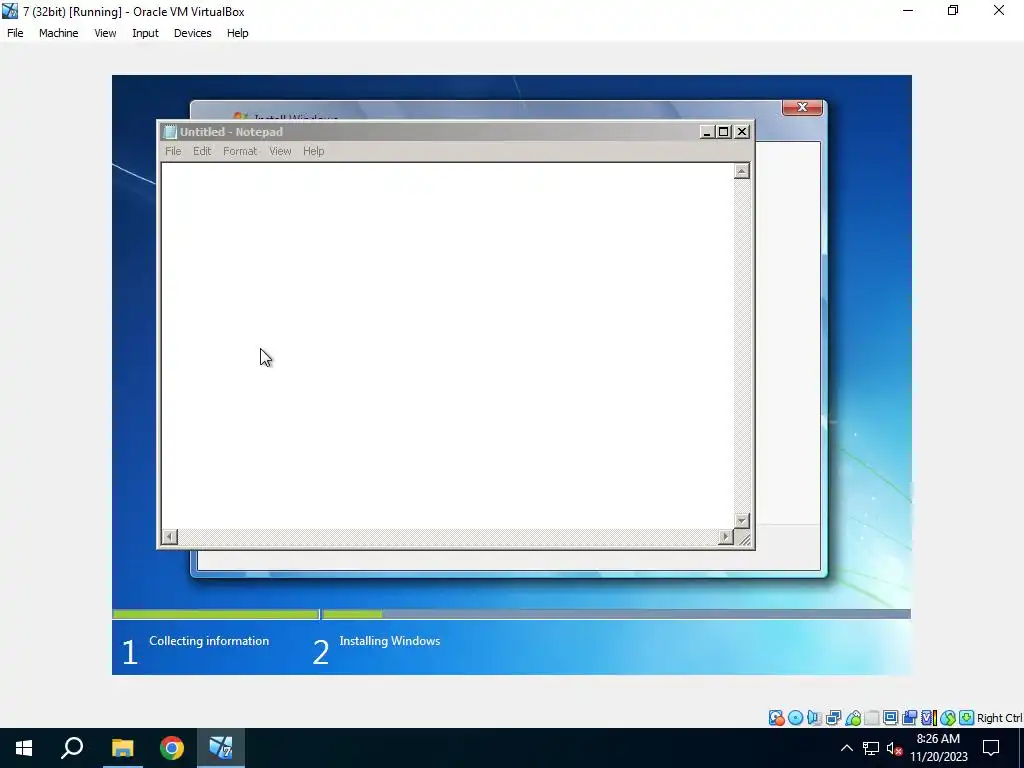Open VirtualBox Devices menu
Screen dimensions: 1024x768
(193, 33)
